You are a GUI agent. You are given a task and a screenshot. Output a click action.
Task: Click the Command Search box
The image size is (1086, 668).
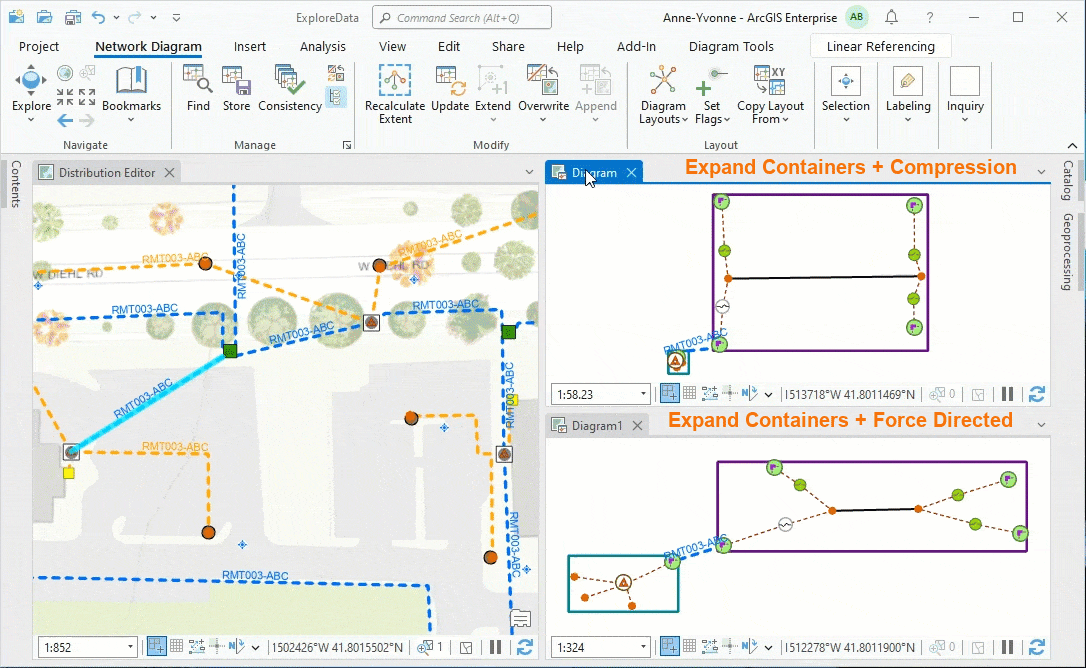coord(461,18)
